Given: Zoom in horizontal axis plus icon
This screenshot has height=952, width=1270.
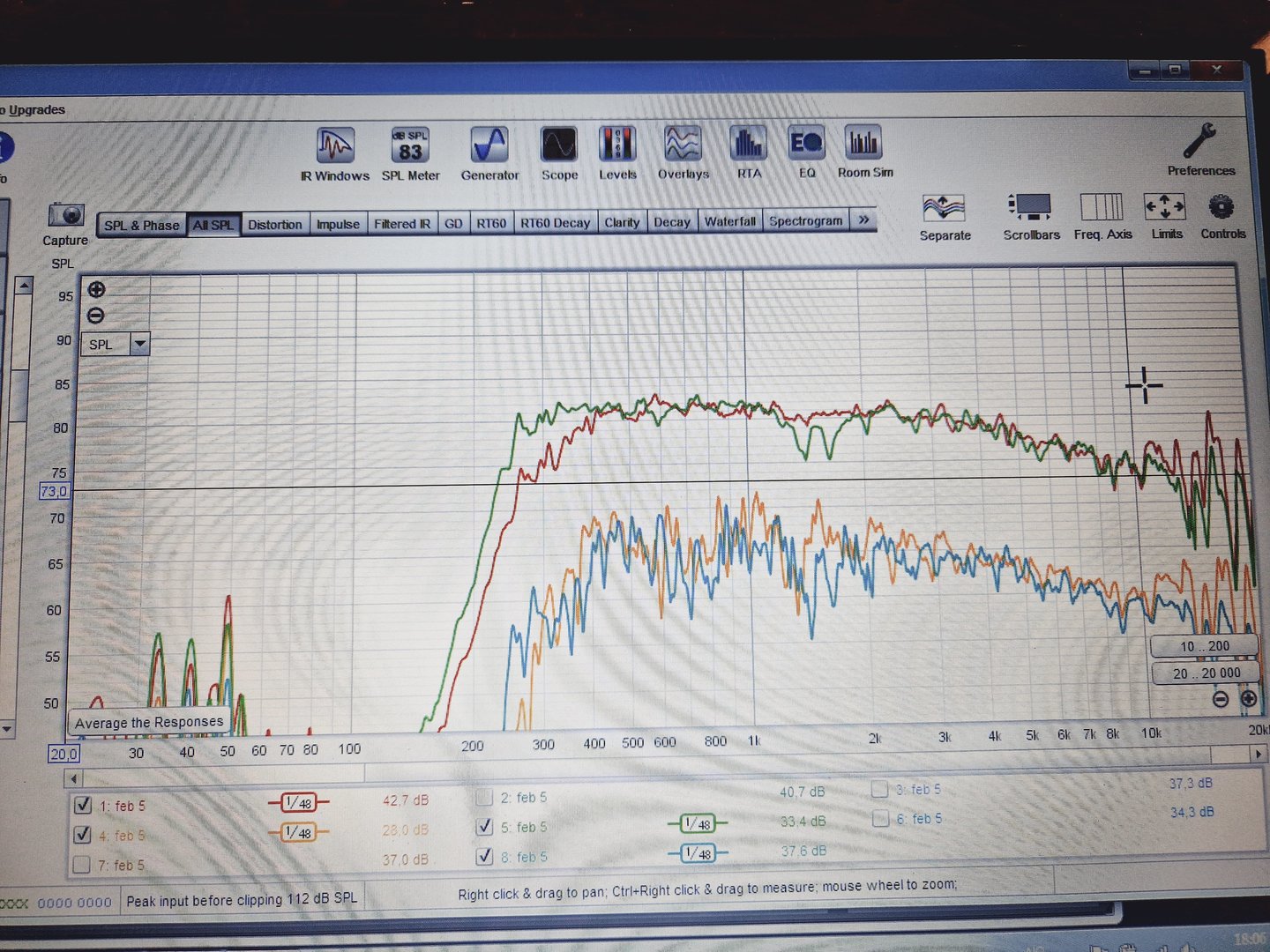Looking at the screenshot, I should 1249,699.
